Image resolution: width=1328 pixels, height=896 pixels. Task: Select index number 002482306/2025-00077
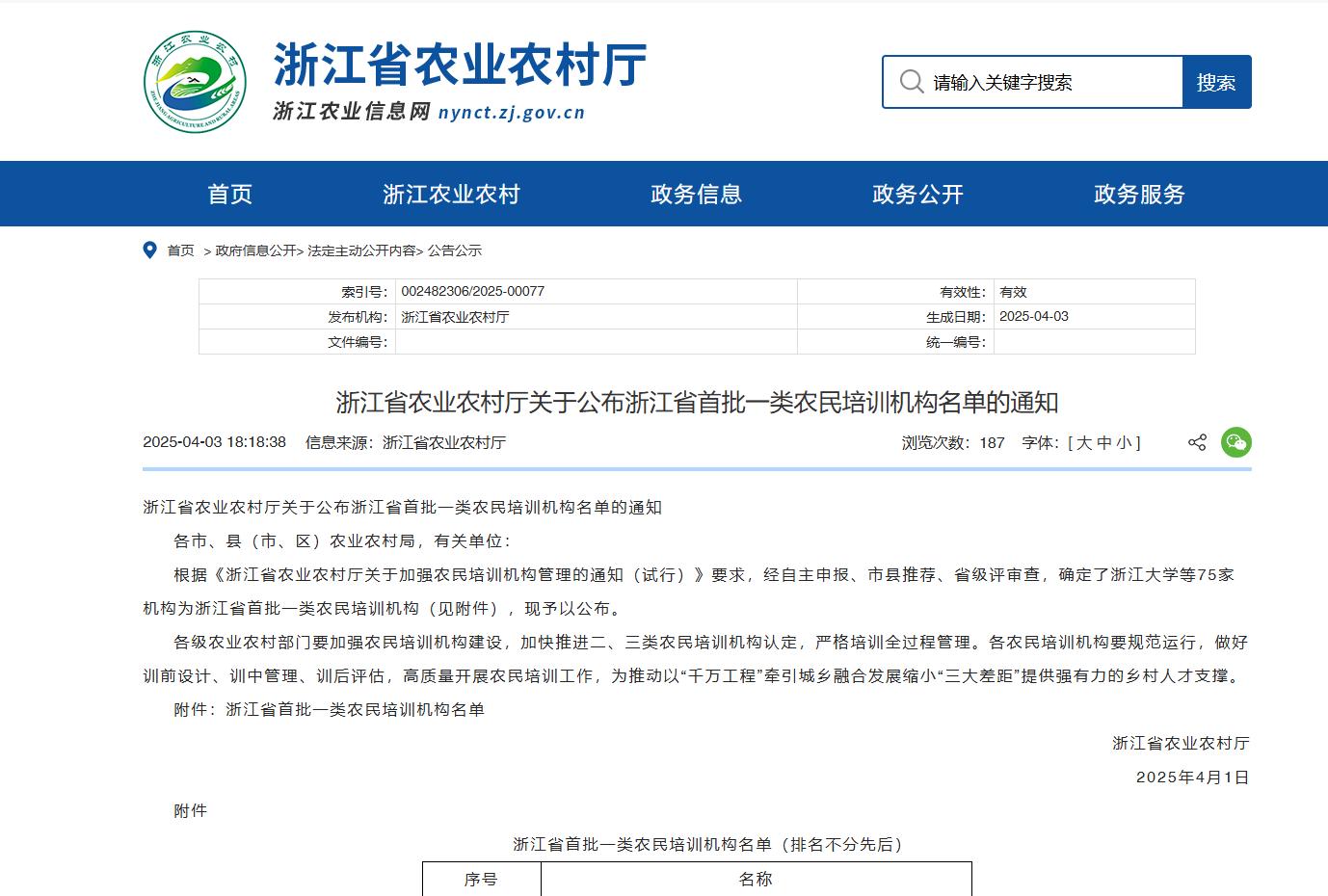[x=473, y=291]
